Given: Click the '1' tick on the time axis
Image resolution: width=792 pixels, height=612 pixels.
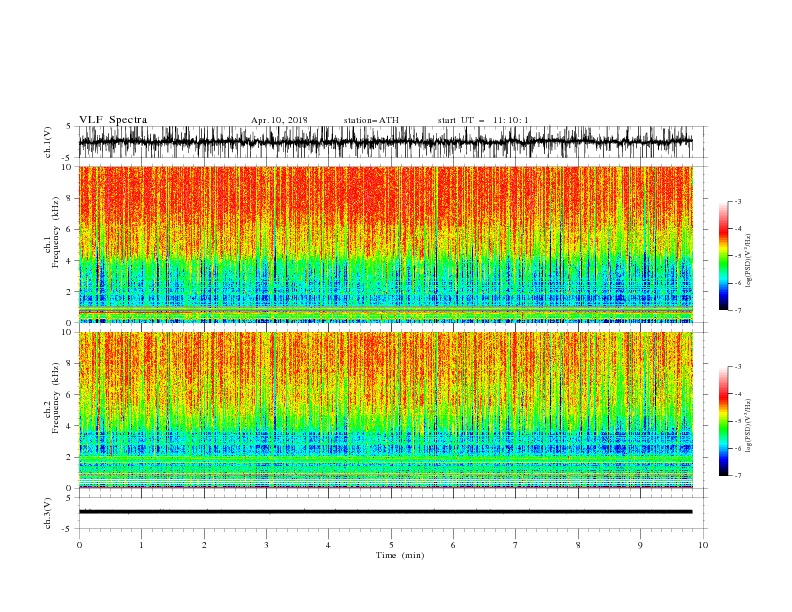Looking at the screenshot, I should coord(141,545).
